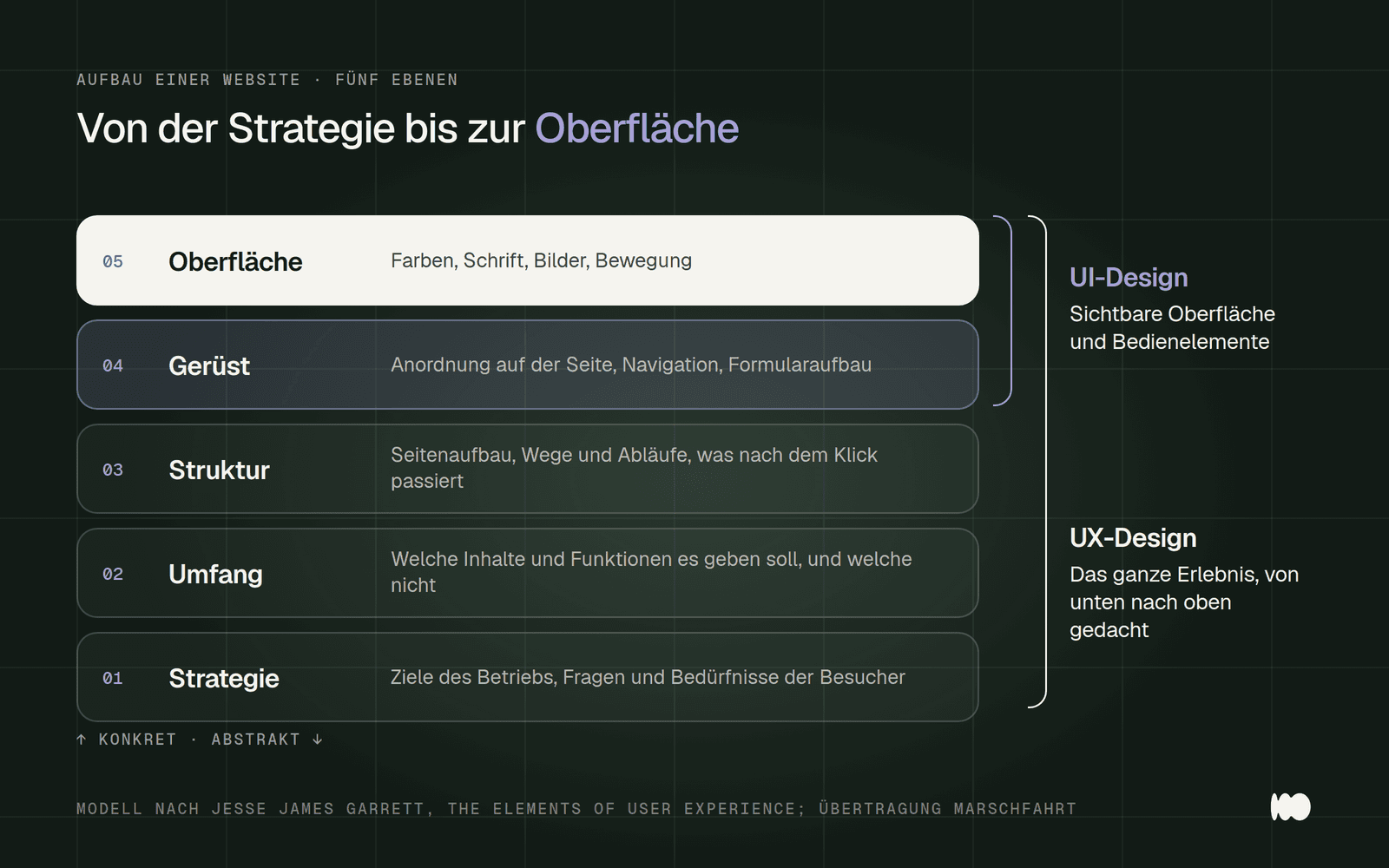
Task: Click the UX-Design heading
Action: click(x=1133, y=538)
